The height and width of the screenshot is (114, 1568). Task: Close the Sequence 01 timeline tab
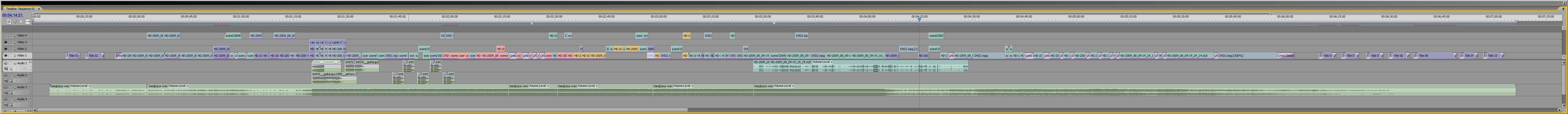tap(38, 9)
